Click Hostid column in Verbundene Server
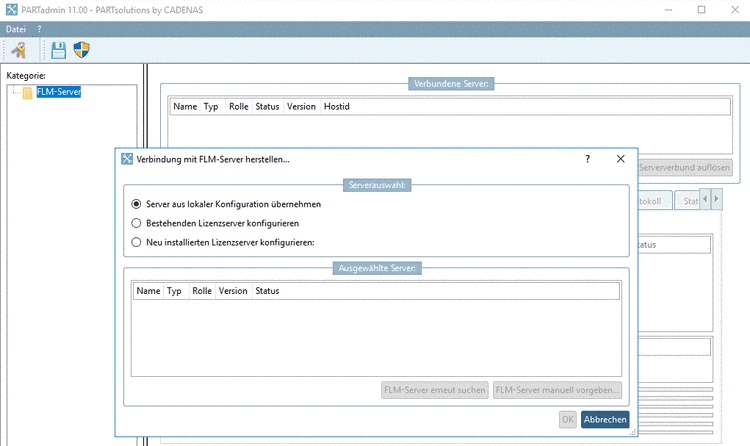Screen dimensions: 750x446 pyautogui.click(x=337, y=107)
